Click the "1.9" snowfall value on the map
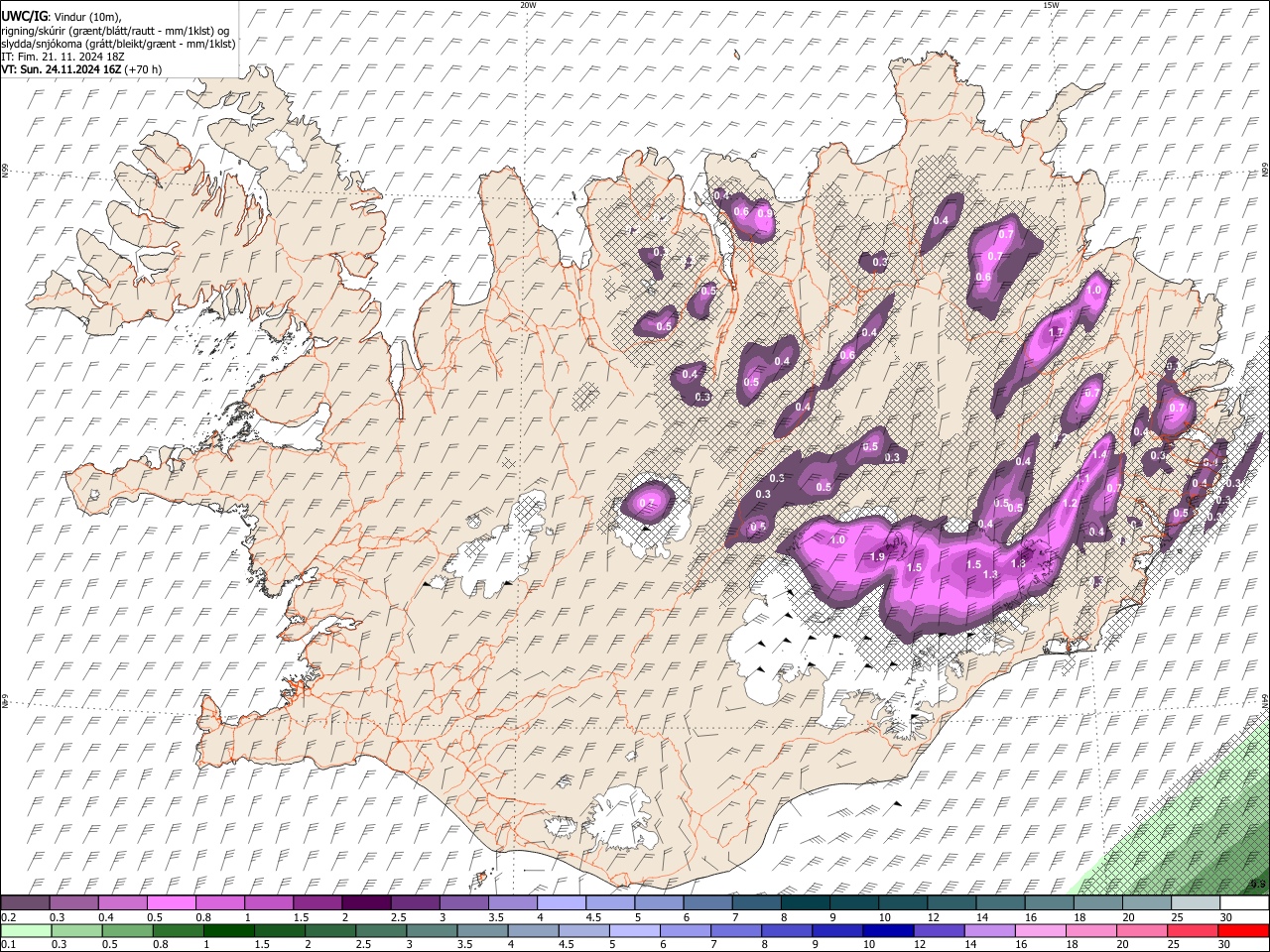Screen dimensions: 1270x952 pos(877,557)
